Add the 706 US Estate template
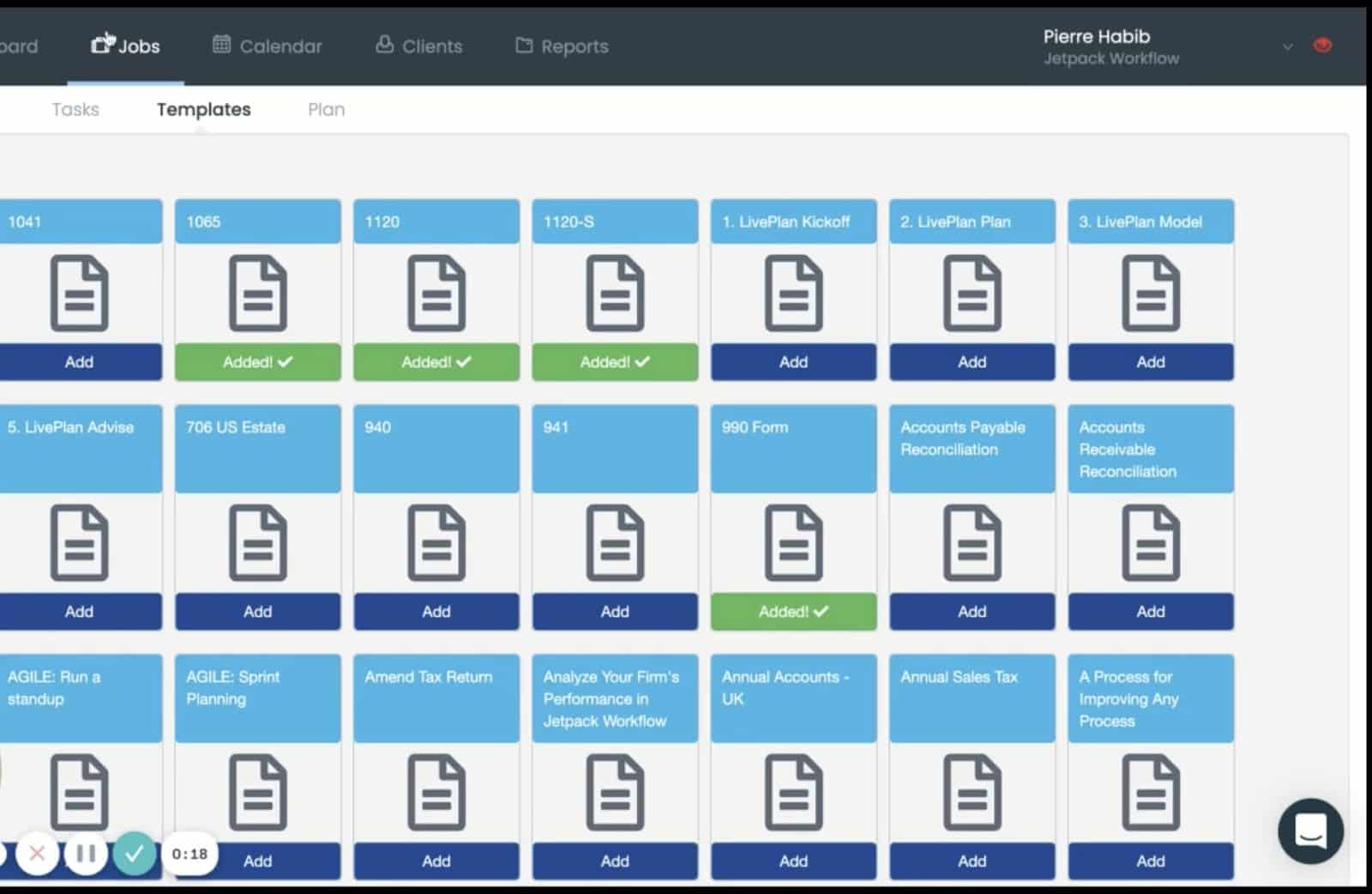Screen dimensions: 1372x894 pos(258,612)
